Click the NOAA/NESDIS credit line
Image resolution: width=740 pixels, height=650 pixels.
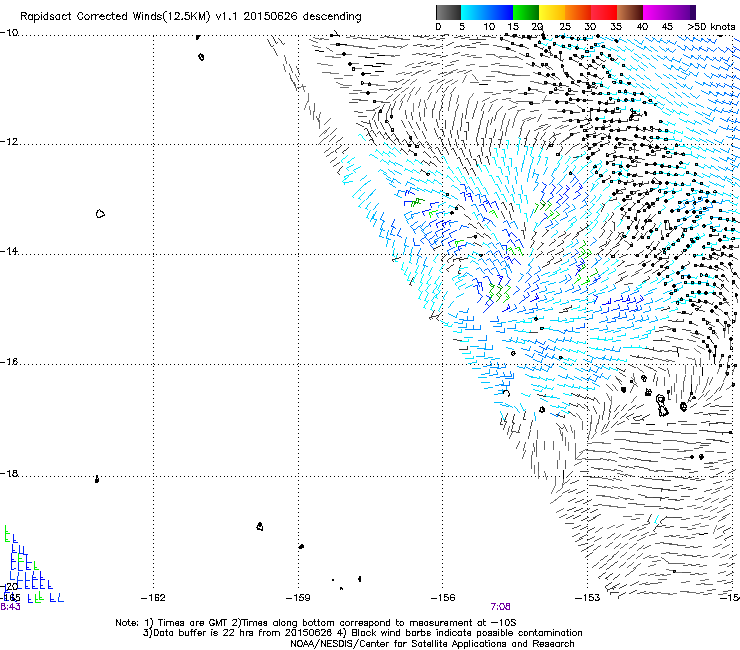pyautogui.click(x=432, y=644)
